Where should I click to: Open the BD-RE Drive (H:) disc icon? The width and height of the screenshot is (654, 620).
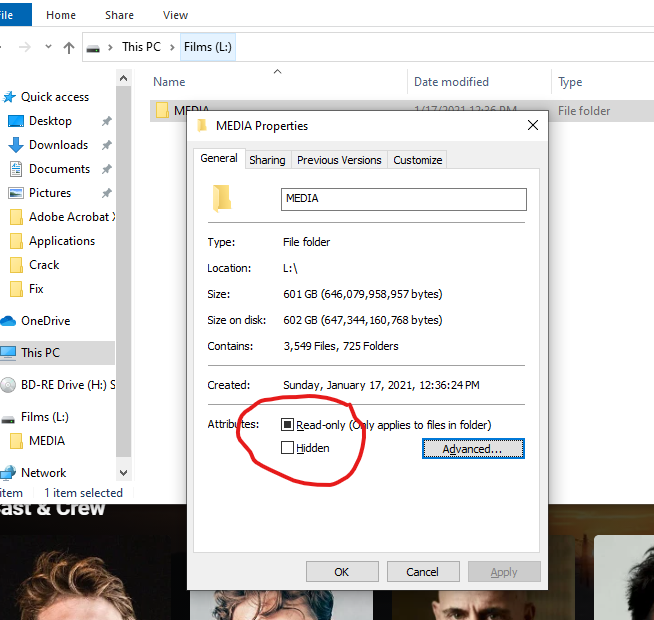coord(8,385)
